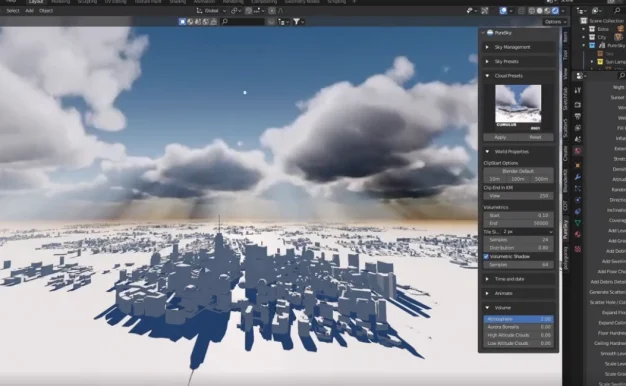
Task: Select the 100m ClipStart option
Action: click(518, 179)
